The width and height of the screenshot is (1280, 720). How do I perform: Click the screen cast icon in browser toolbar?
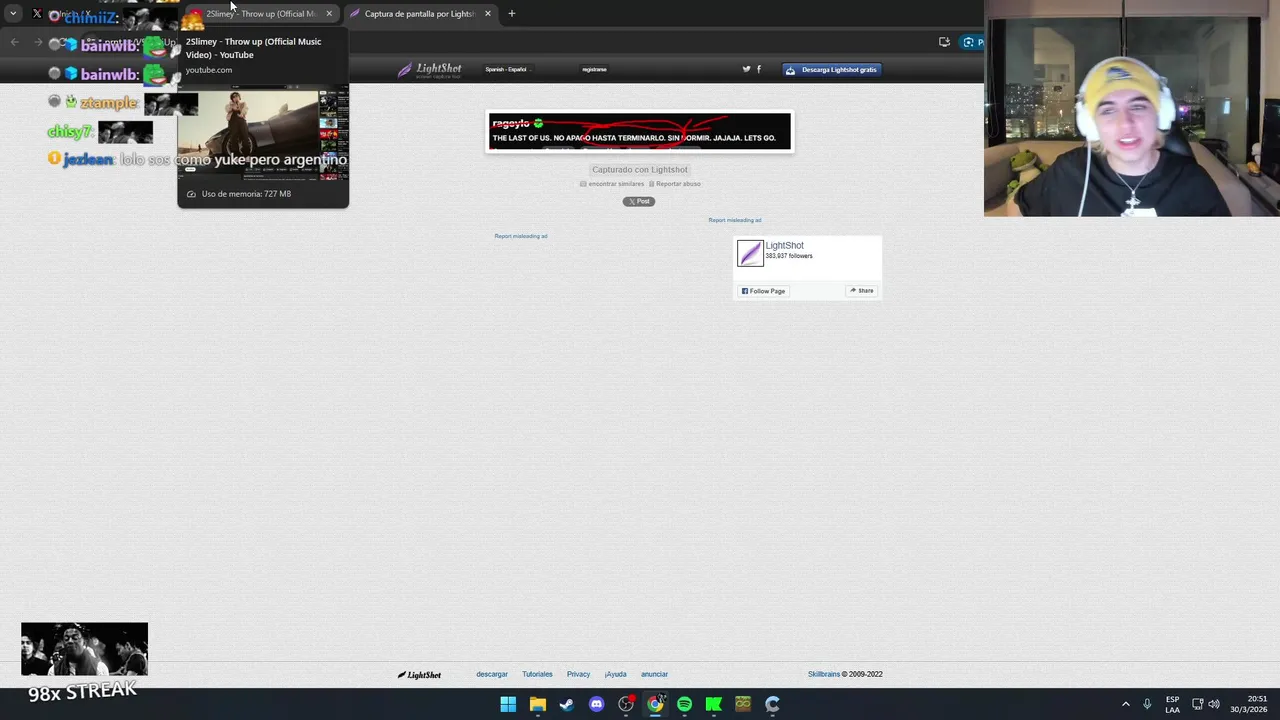pos(944,42)
